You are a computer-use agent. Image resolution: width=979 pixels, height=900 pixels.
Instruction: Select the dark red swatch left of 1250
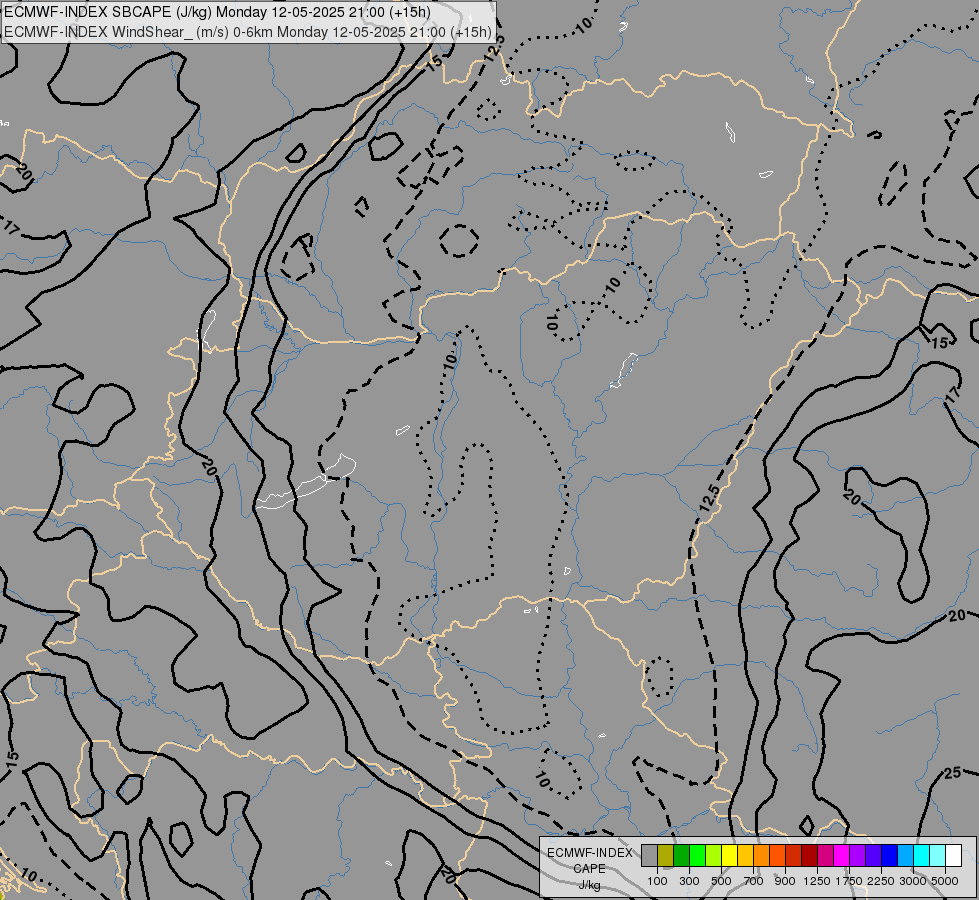point(810,856)
